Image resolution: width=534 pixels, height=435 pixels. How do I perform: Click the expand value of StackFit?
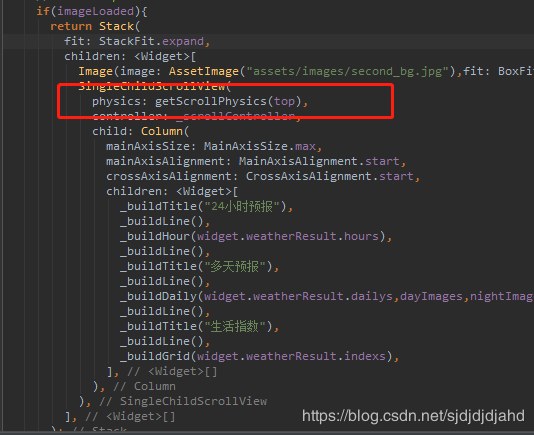point(183,42)
